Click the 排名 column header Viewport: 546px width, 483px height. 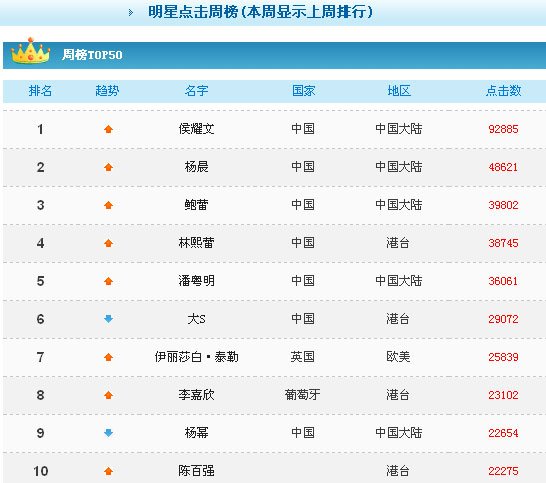40,91
